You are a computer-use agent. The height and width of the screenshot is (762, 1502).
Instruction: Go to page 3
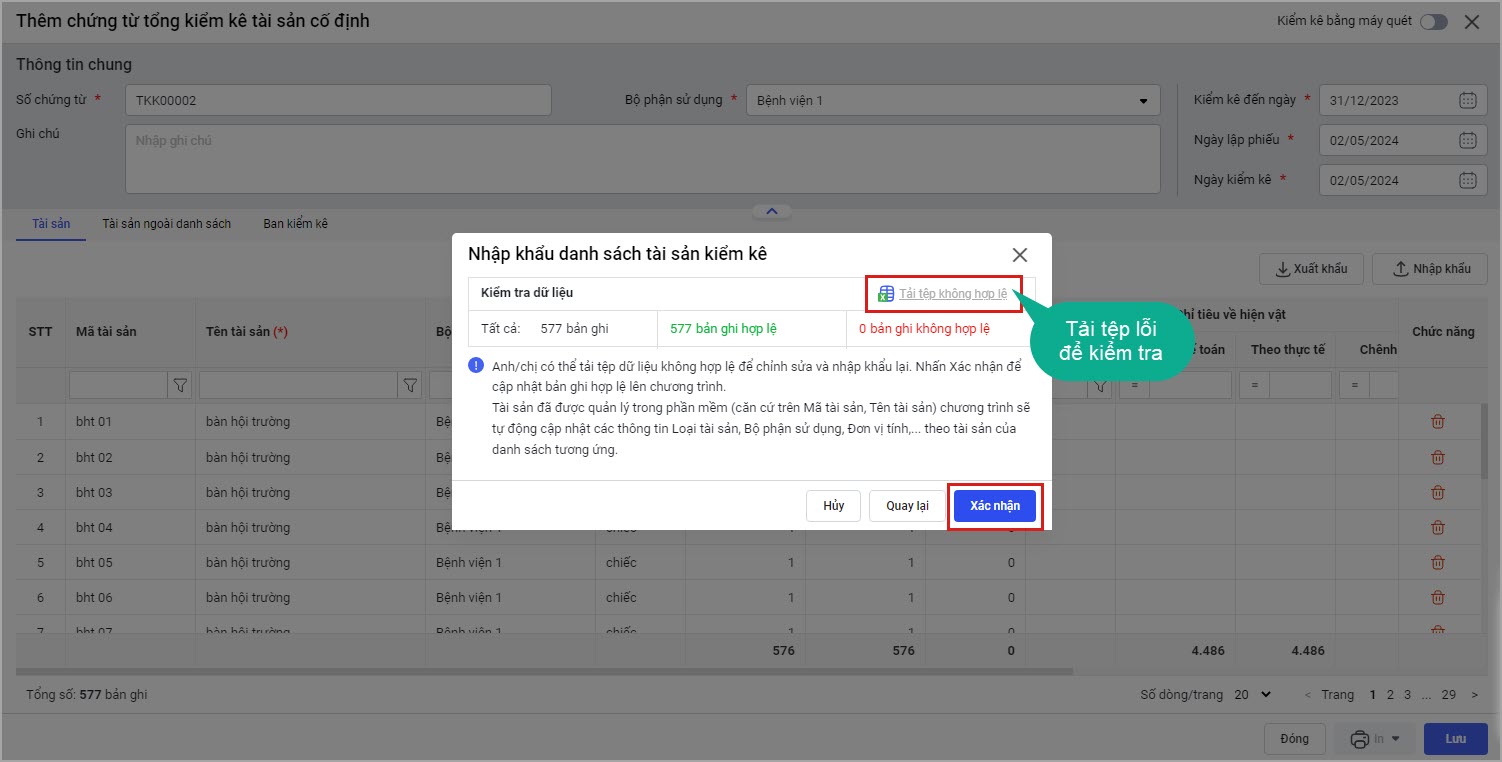(x=1408, y=695)
